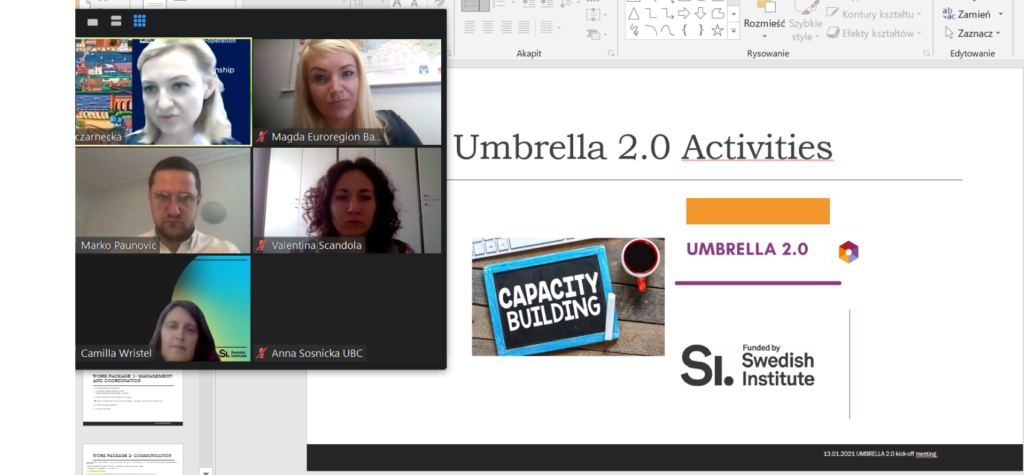
Task: Pick the five-point star shape
Action: coord(718,30)
